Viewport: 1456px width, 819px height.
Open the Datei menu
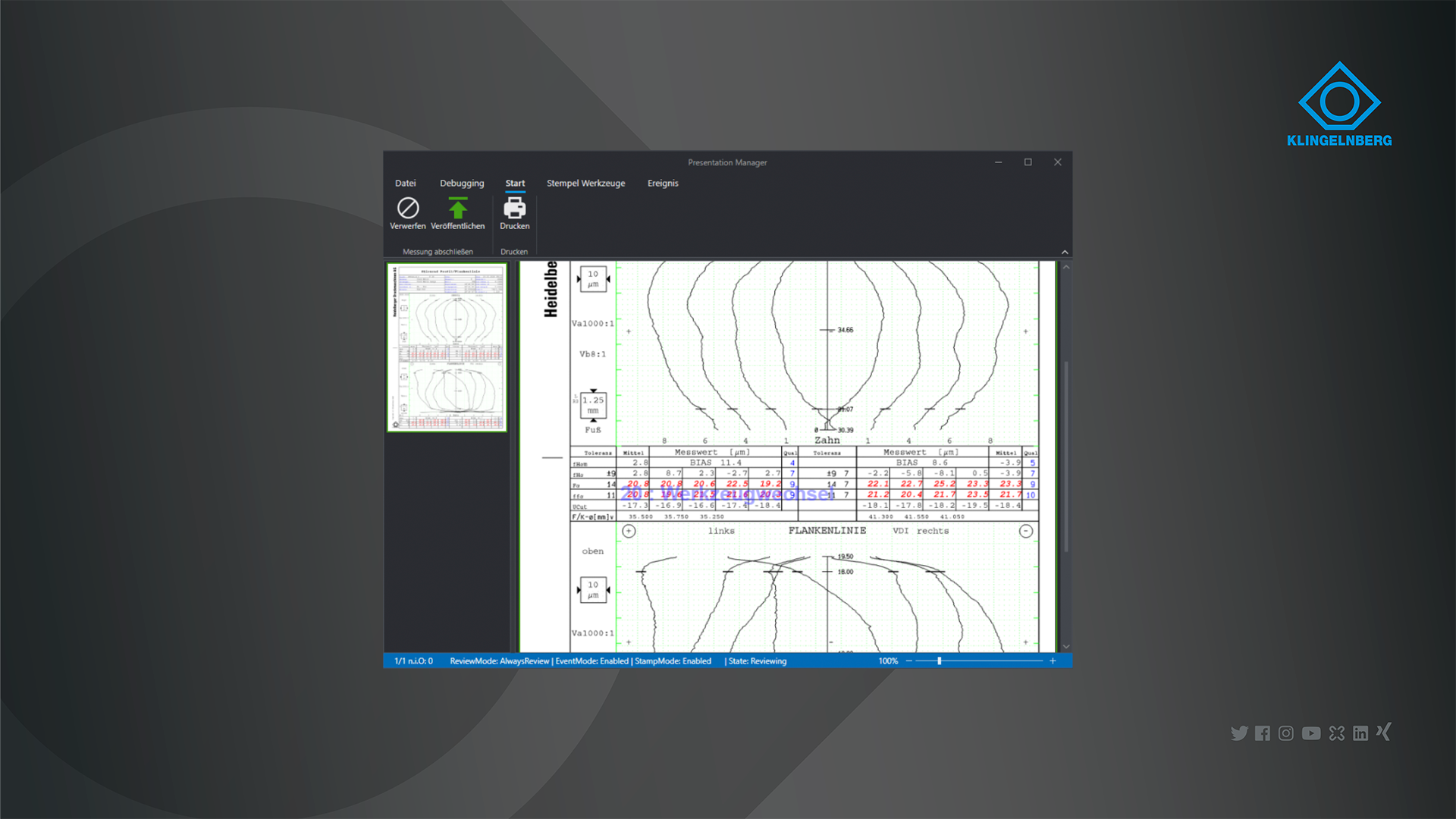(x=406, y=184)
